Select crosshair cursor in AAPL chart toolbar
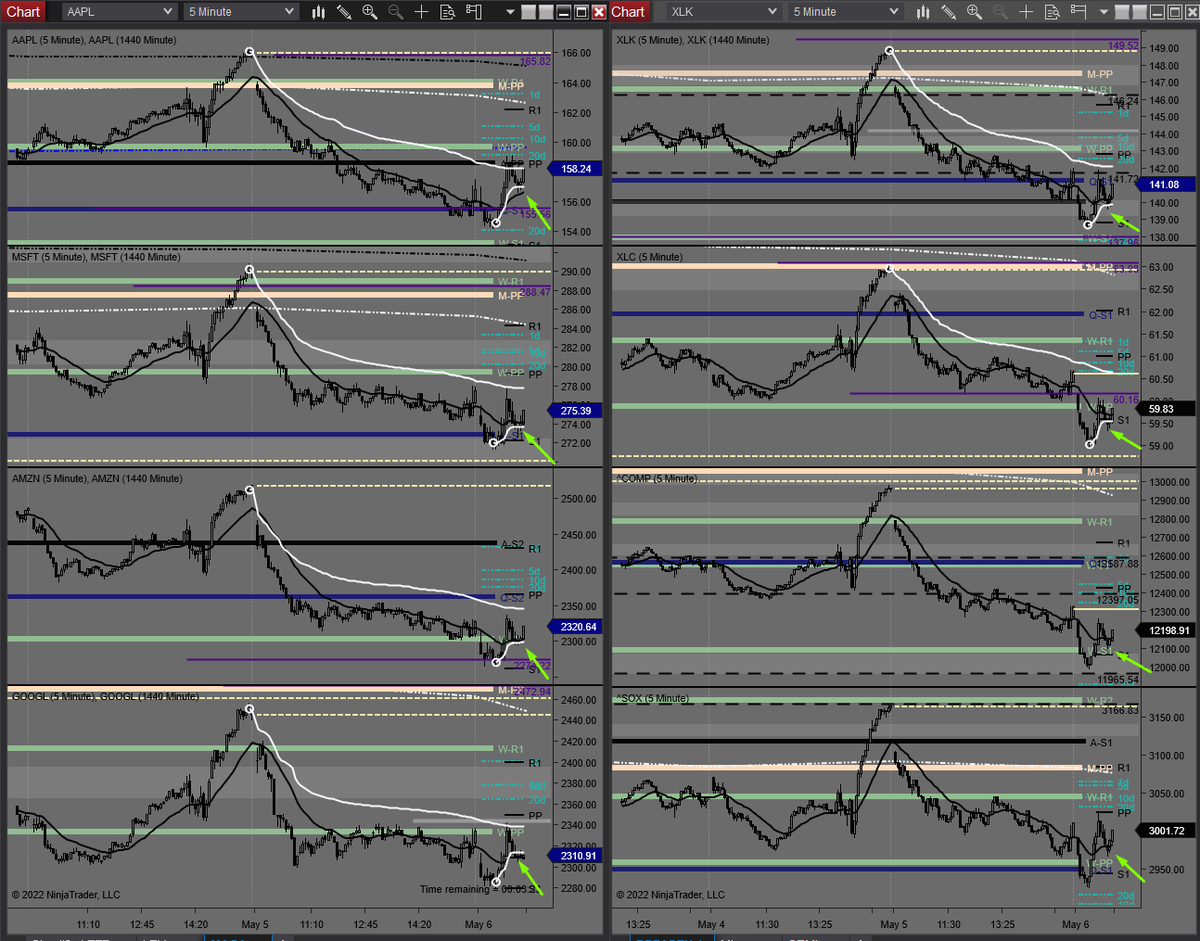 click(x=421, y=12)
